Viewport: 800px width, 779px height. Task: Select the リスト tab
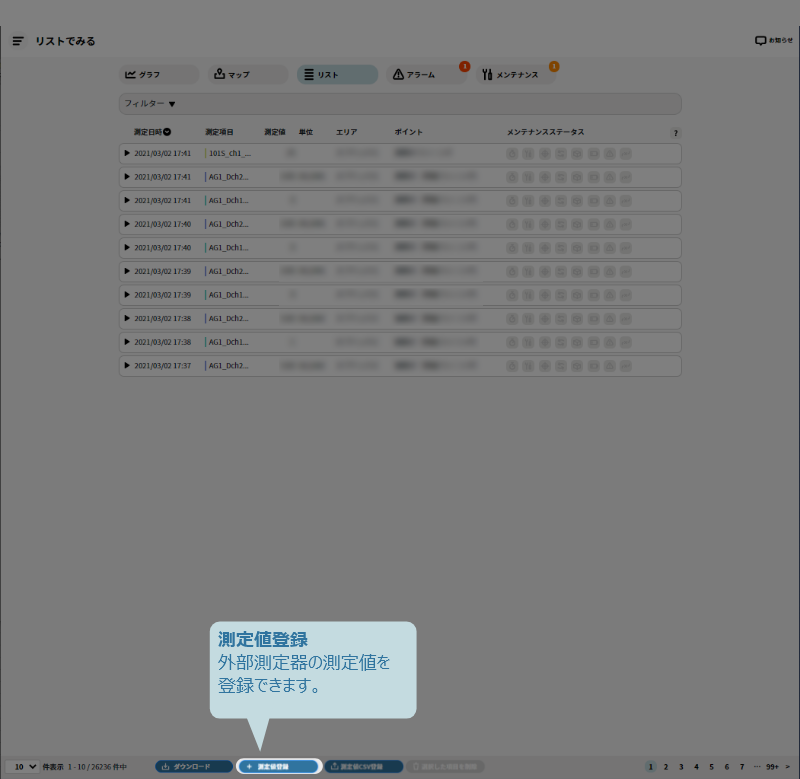pyautogui.click(x=337, y=74)
